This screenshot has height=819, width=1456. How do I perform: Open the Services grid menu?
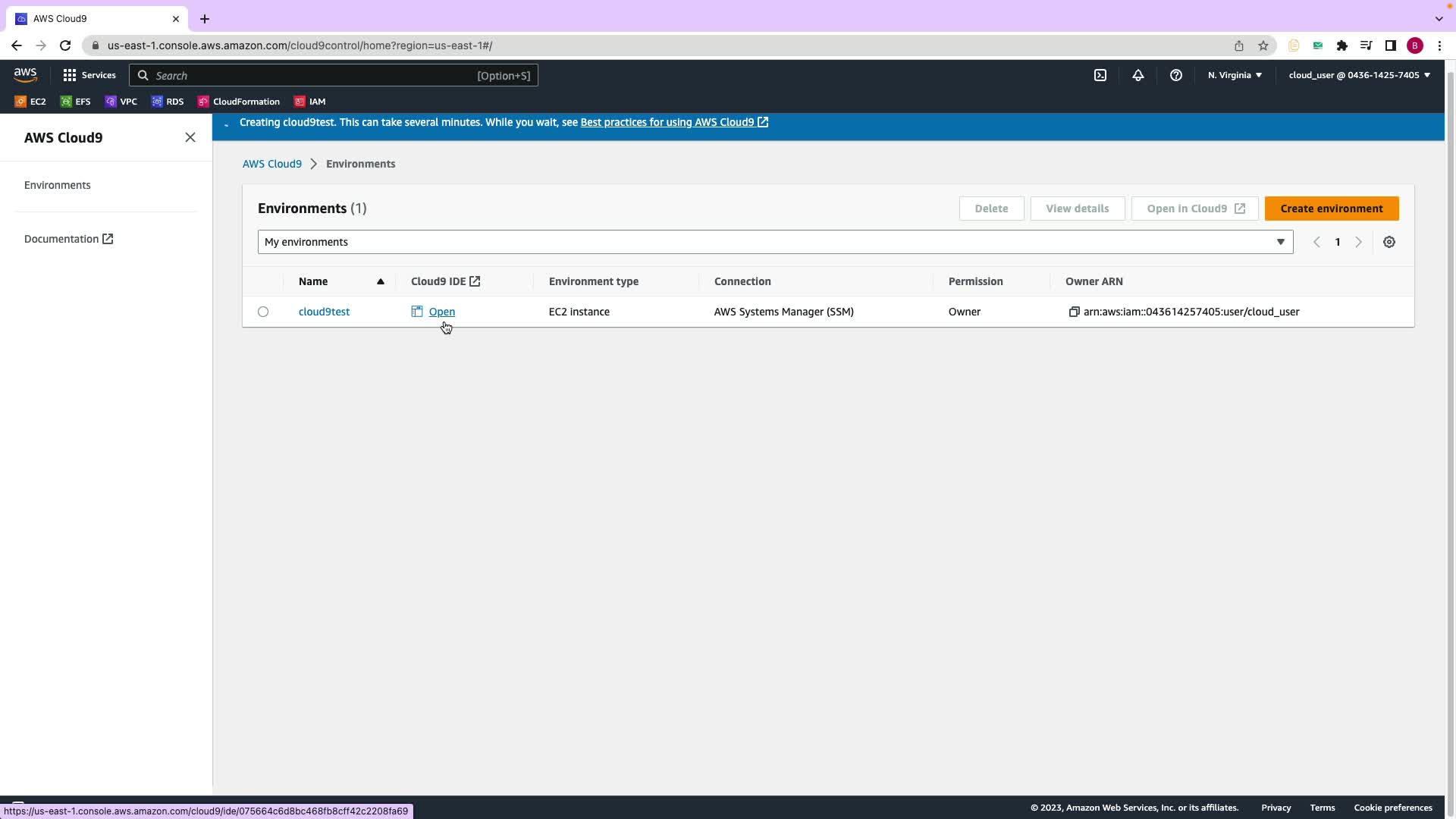89,75
